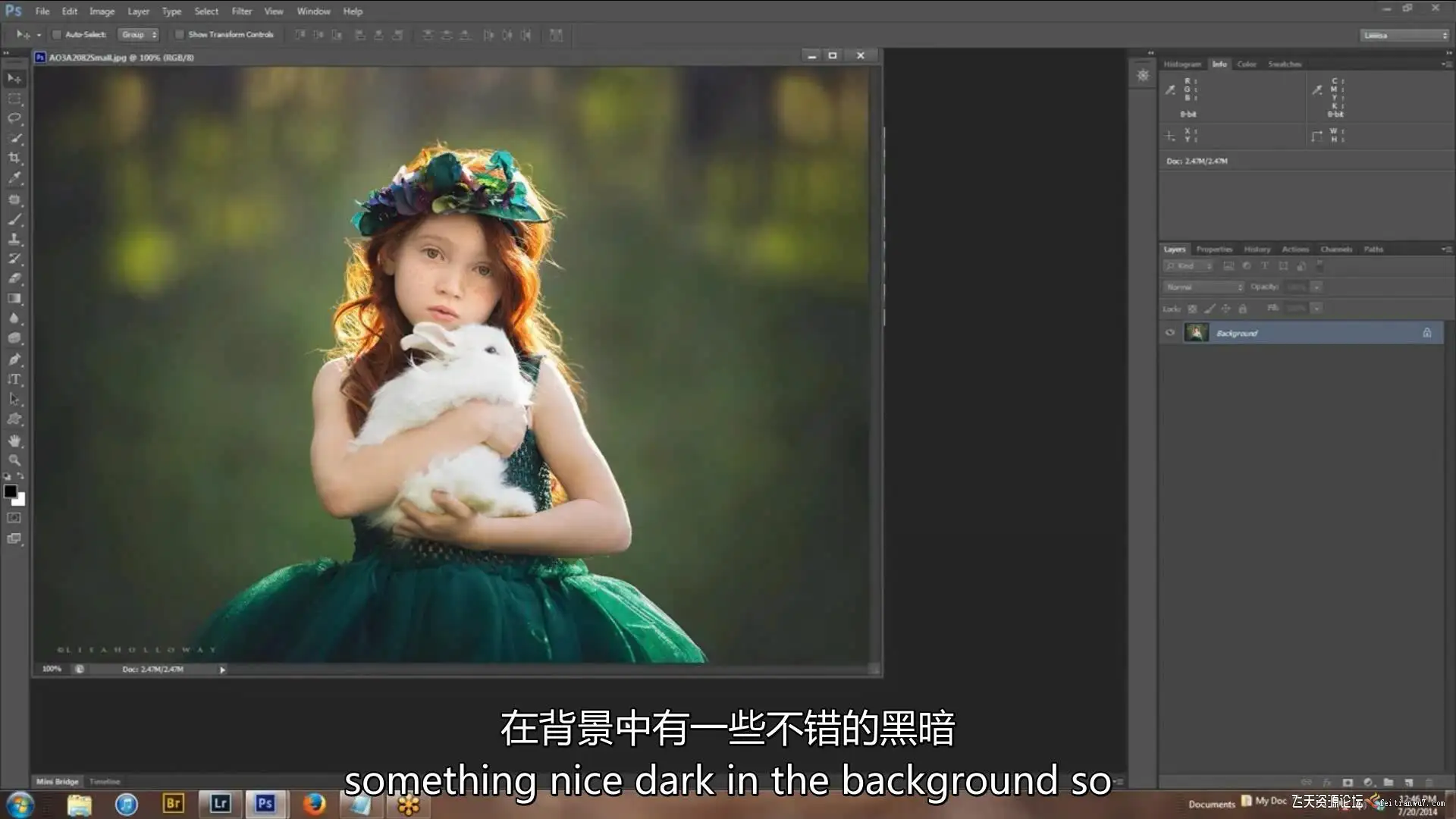Switch to the Swatches tab
Viewport: 1456px width, 819px height.
[1285, 64]
